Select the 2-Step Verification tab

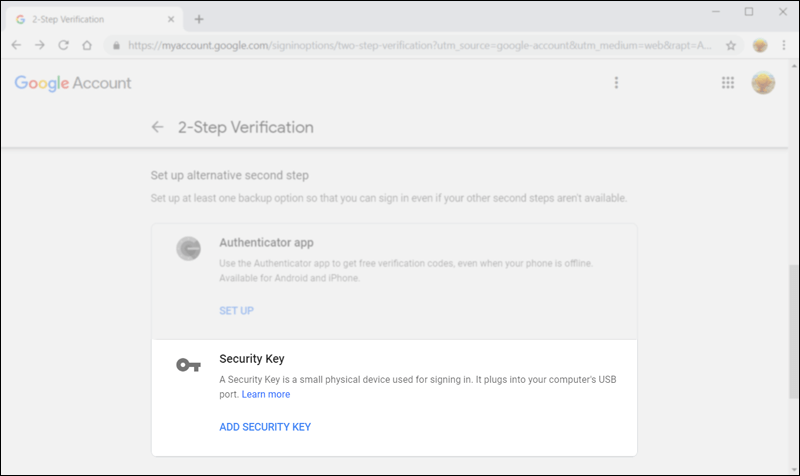tap(90, 19)
